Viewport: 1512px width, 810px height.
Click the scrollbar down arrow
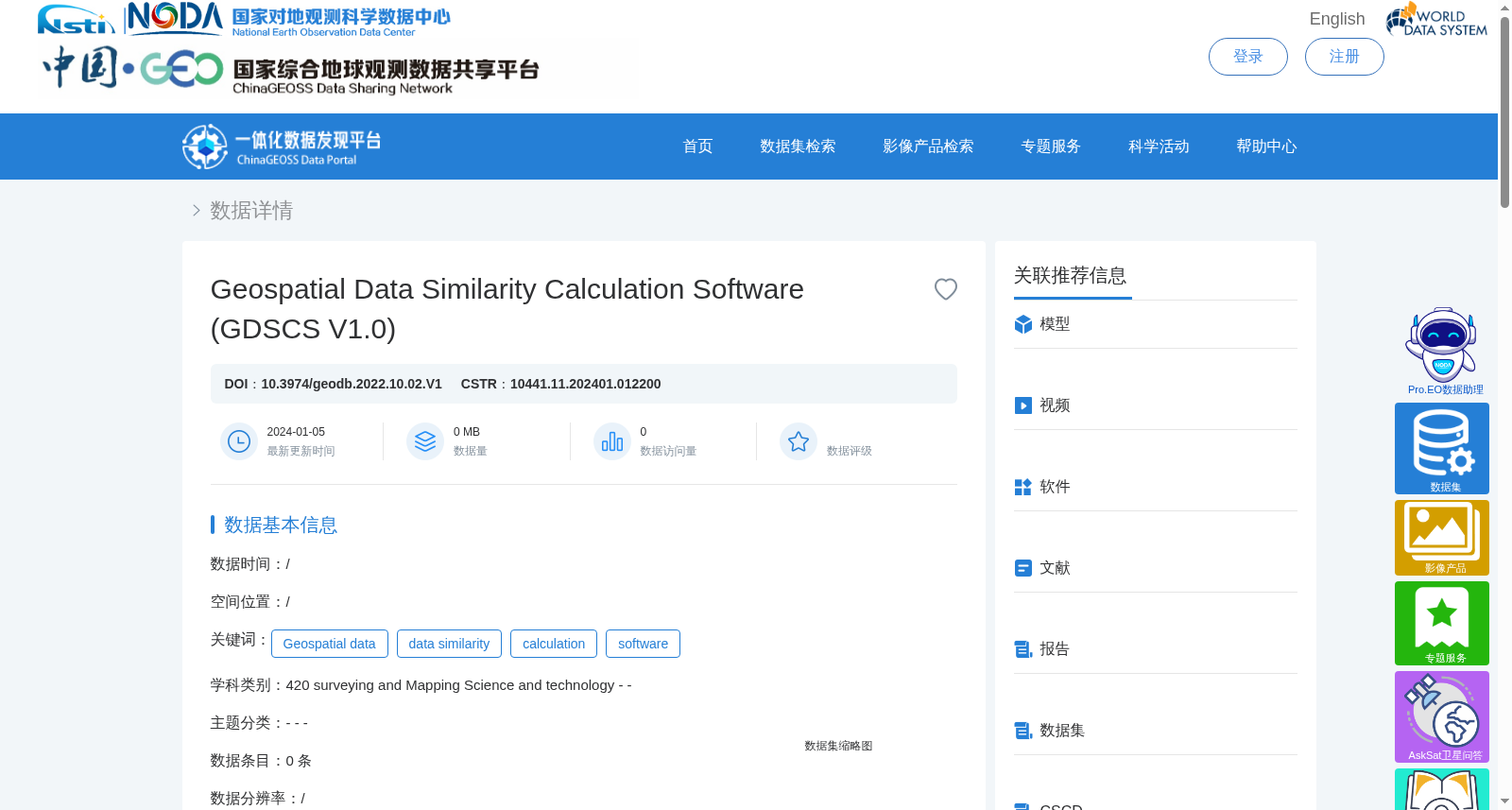[1504, 801]
